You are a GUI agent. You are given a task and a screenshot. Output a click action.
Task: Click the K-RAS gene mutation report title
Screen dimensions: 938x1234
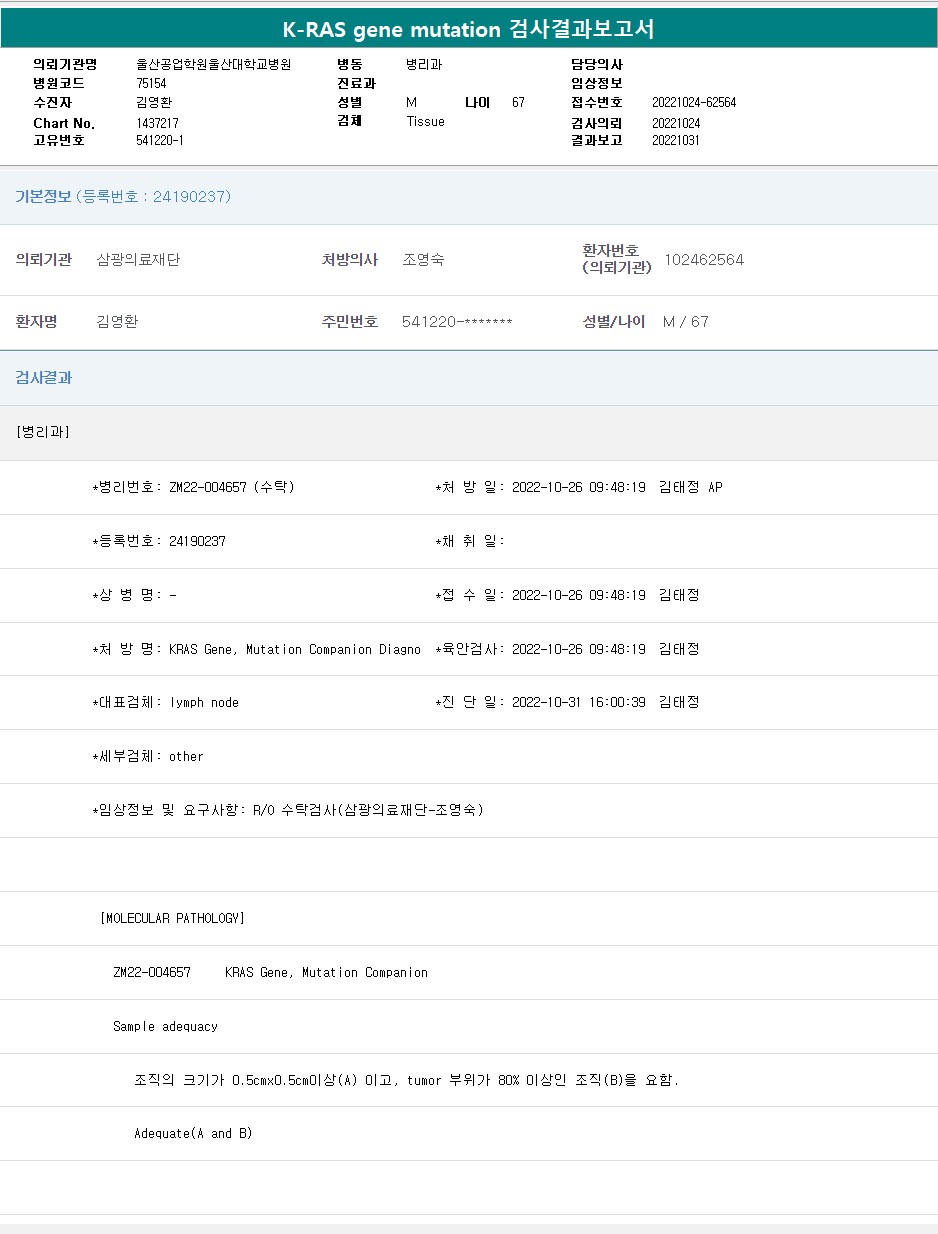tap(468, 29)
